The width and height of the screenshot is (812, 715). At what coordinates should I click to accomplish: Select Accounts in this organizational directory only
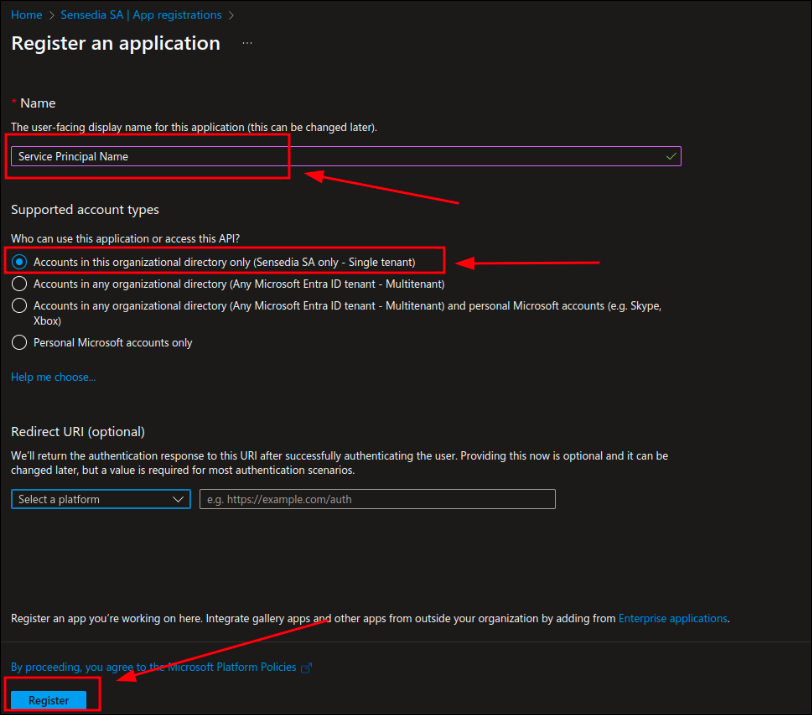pos(19,261)
